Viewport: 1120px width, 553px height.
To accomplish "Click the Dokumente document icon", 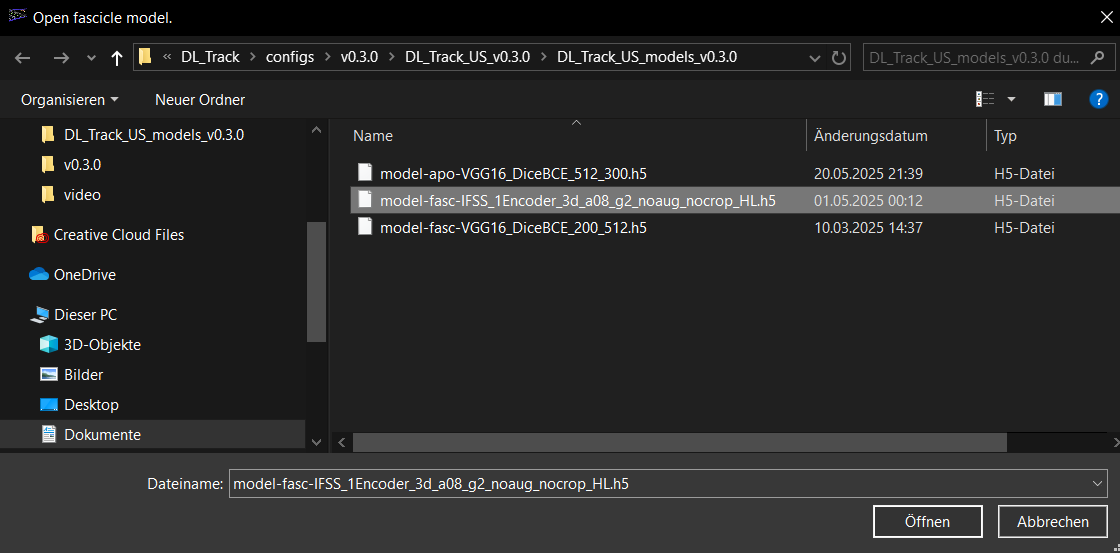I will pos(49,434).
